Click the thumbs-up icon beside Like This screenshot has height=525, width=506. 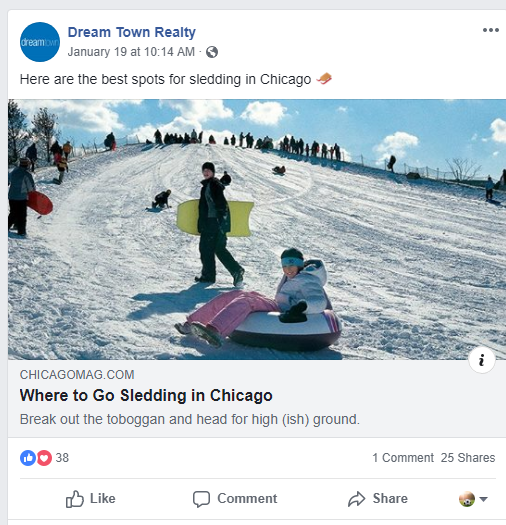74,499
